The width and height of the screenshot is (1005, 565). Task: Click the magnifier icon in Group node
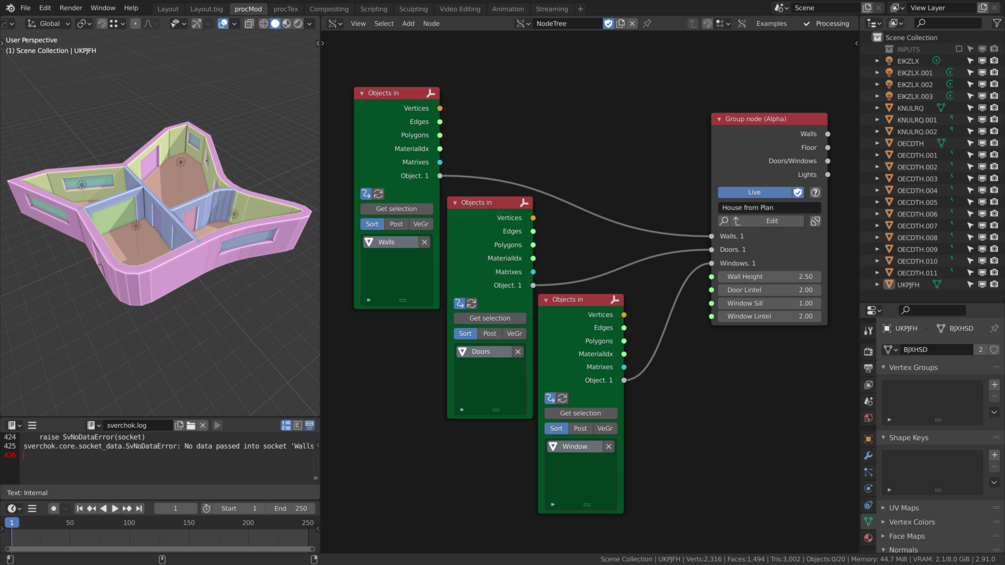(724, 221)
